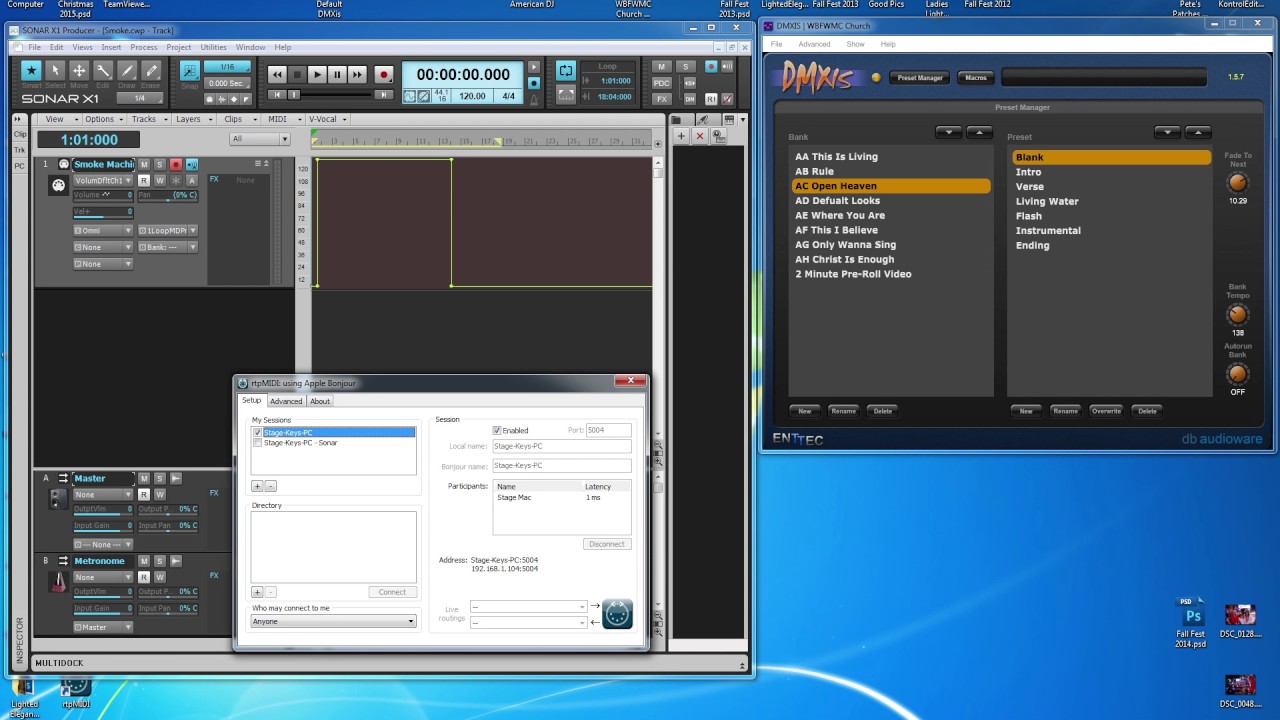Click the Rewind transport button
The image size is (1280, 720).
click(277, 74)
